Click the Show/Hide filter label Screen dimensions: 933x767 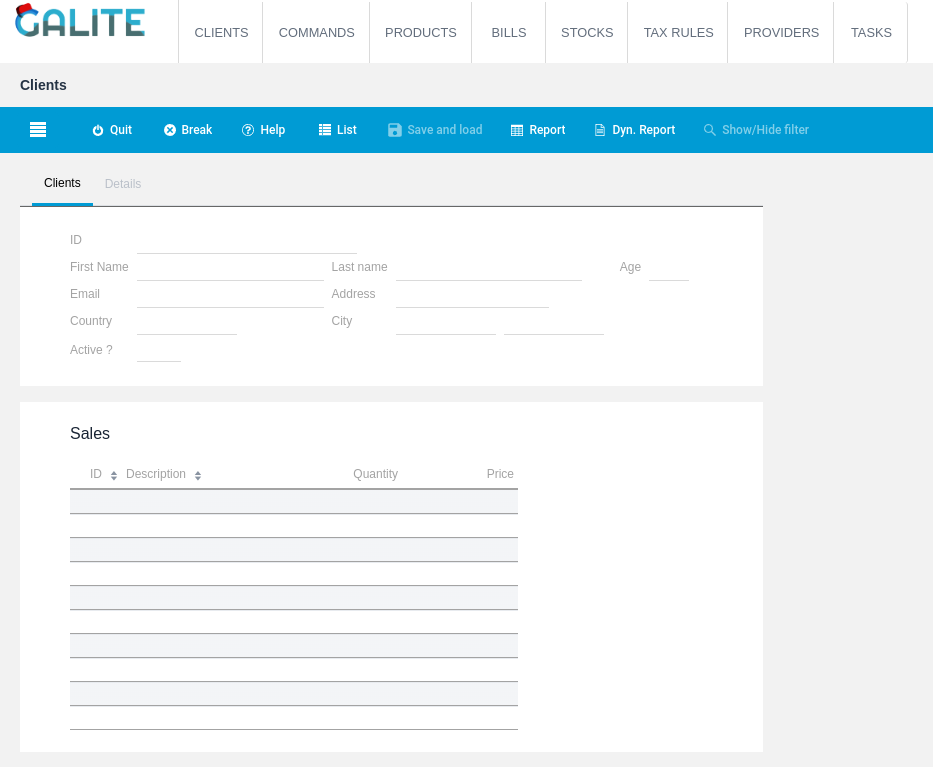[x=766, y=130]
